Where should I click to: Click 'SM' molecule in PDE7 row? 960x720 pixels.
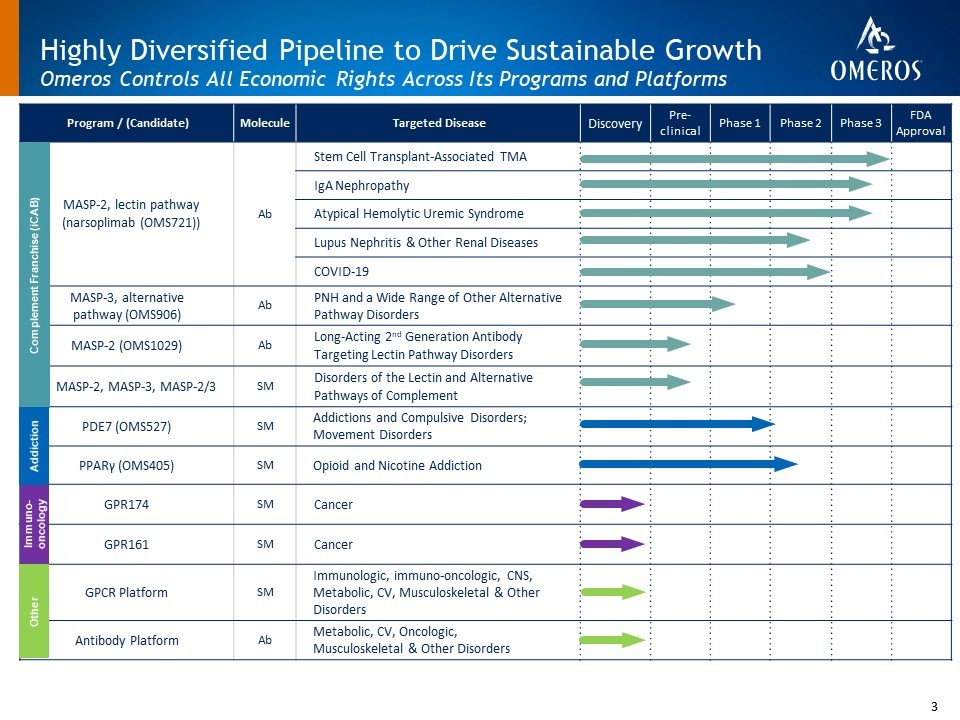[265, 426]
